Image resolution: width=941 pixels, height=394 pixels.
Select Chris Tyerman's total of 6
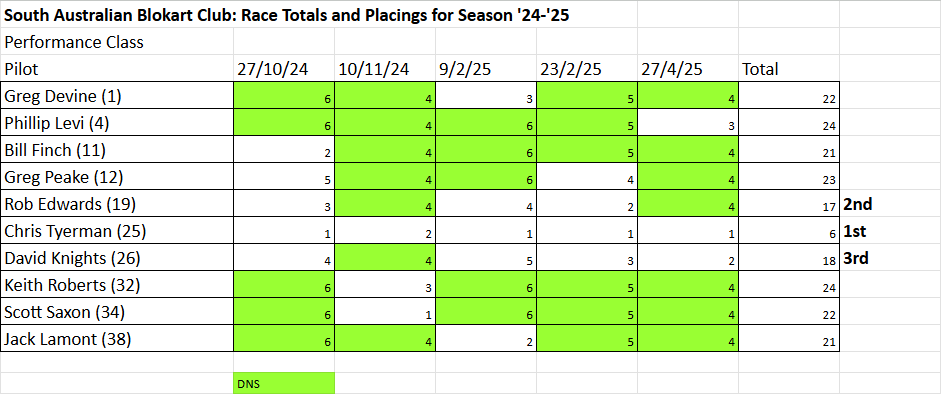[x=789, y=230]
